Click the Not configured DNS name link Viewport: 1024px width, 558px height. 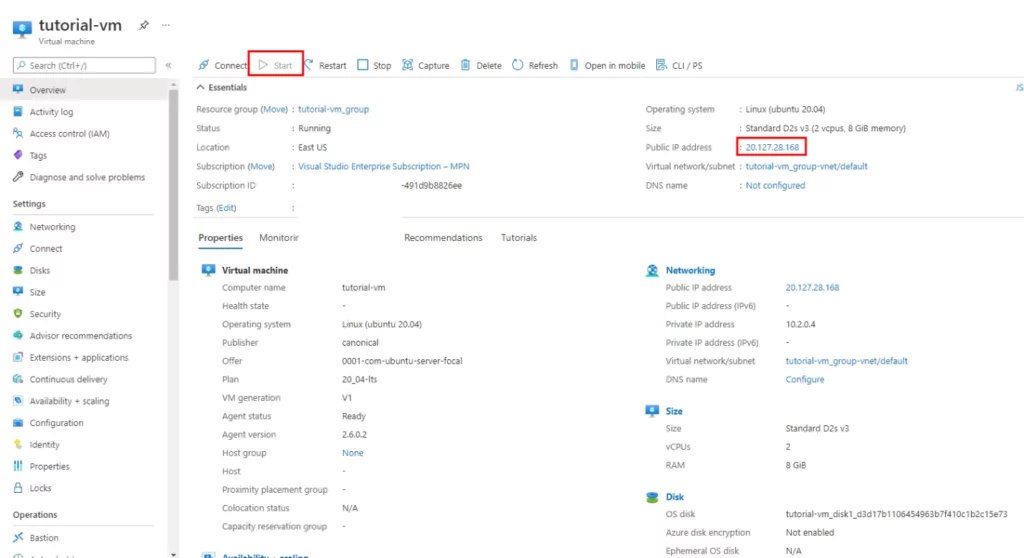(775, 186)
